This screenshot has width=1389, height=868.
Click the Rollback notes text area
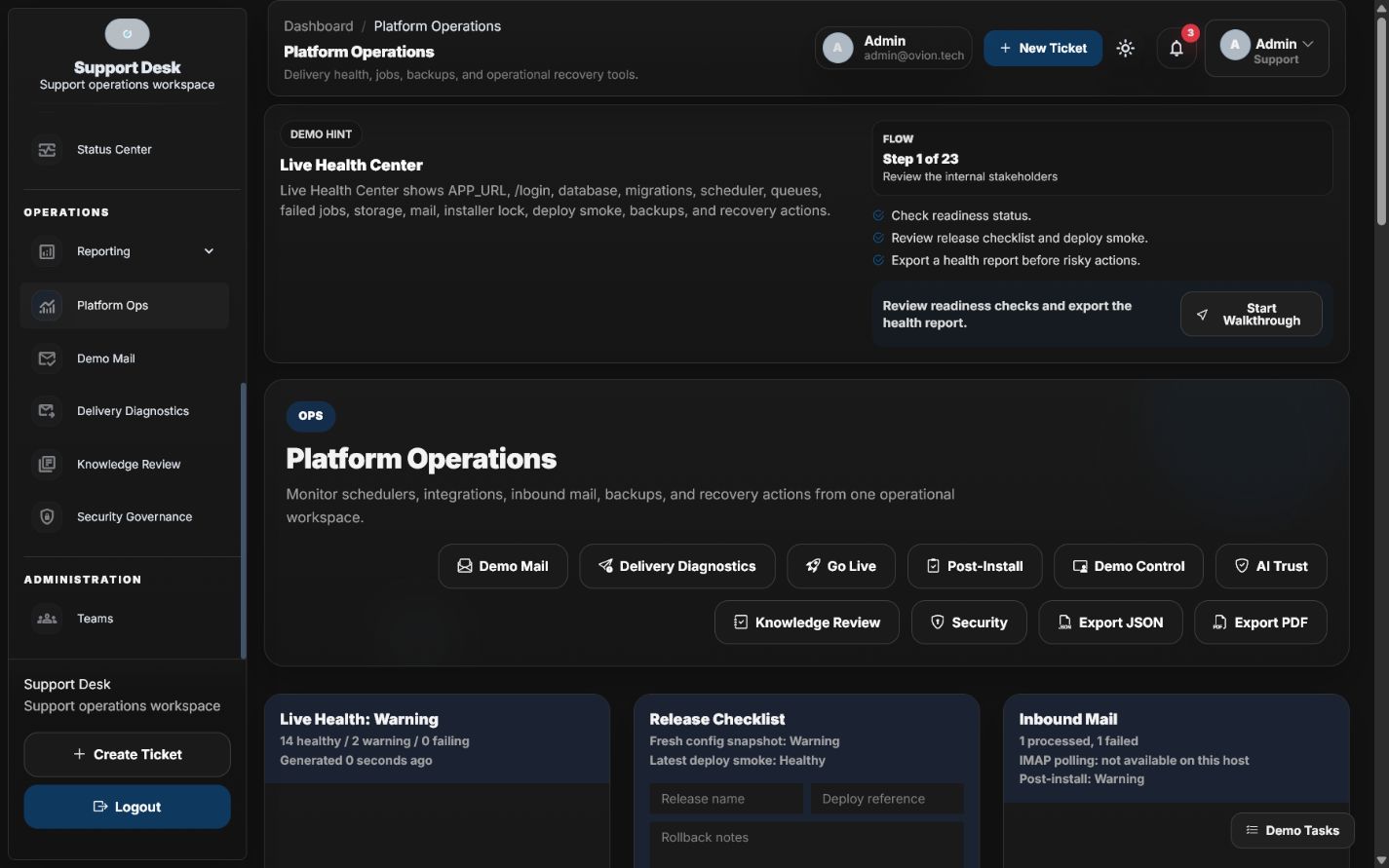coord(807,844)
